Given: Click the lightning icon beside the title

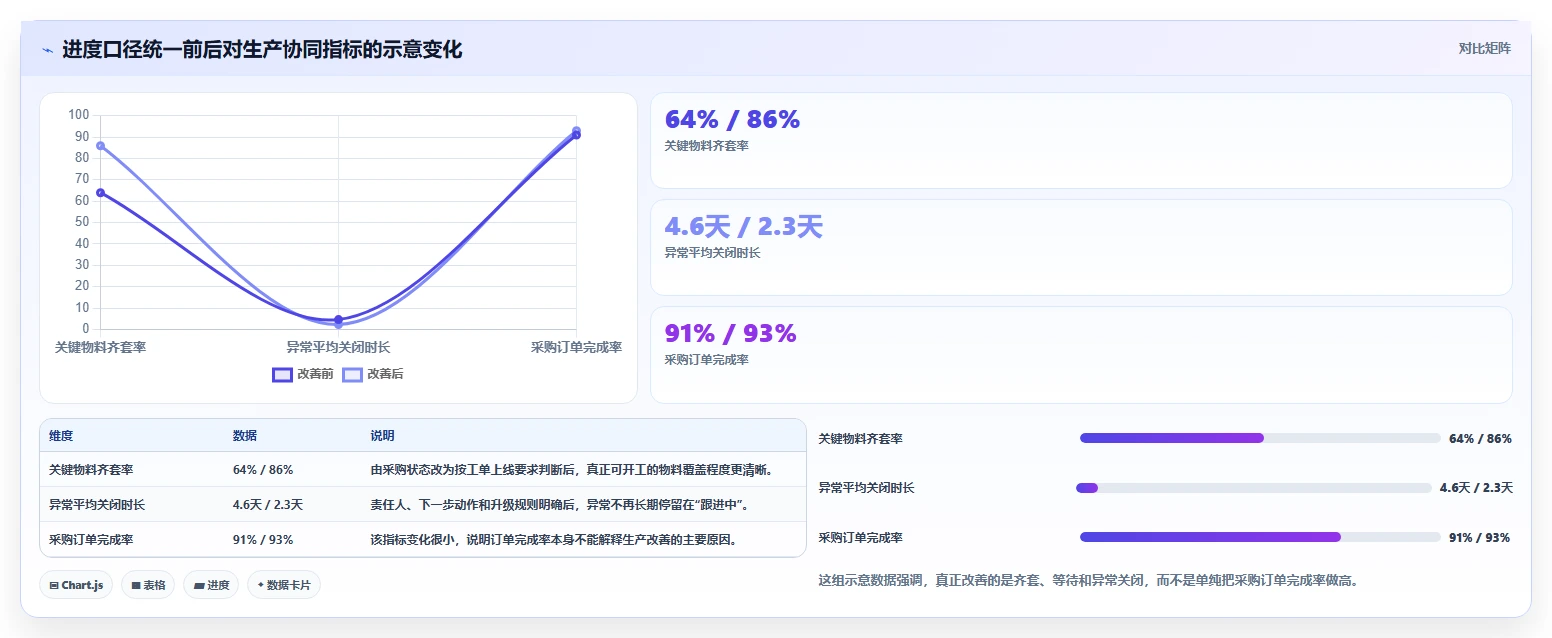Looking at the screenshot, I should [48, 50].
